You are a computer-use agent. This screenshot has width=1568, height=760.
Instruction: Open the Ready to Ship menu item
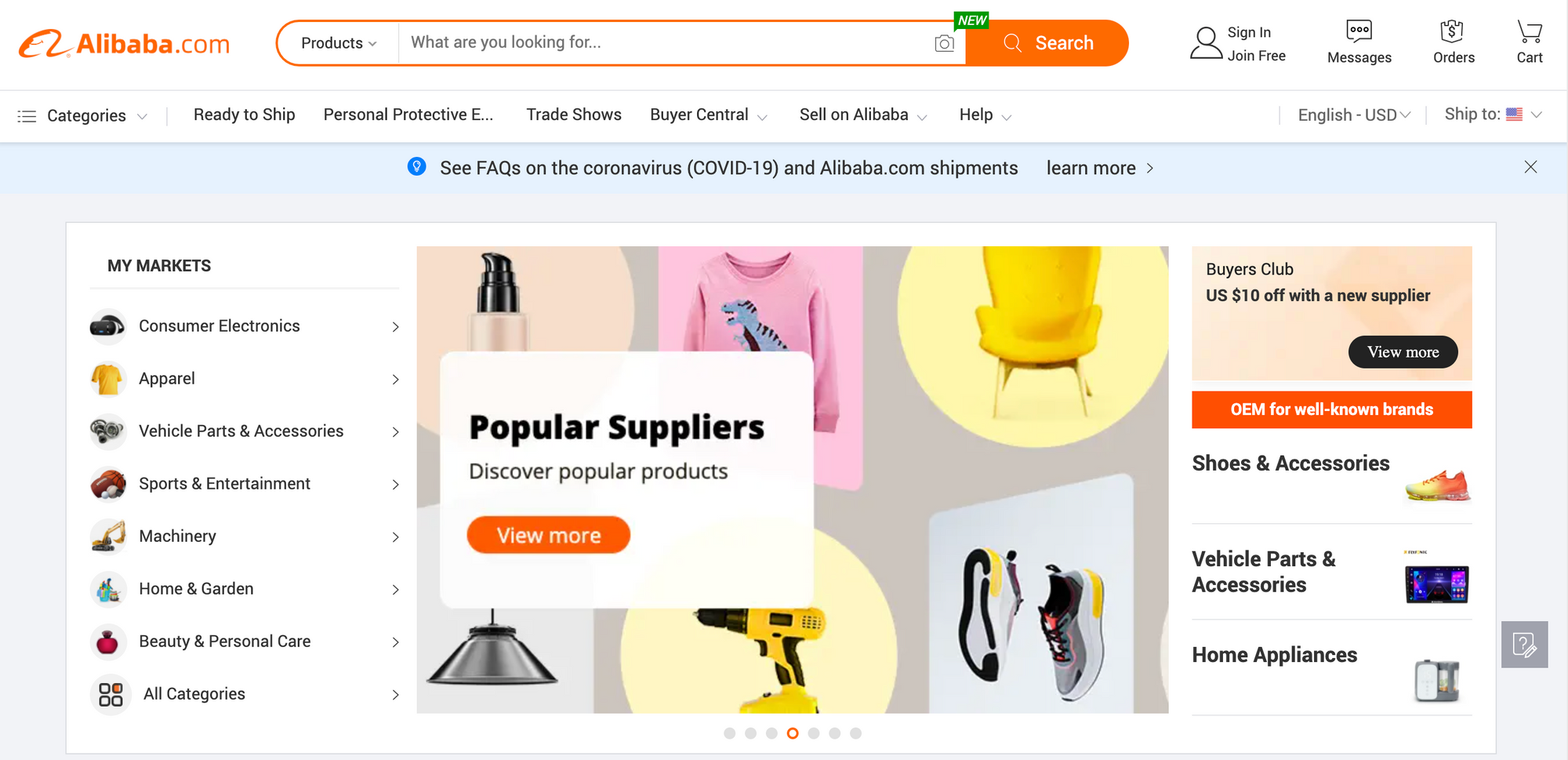tap(244, 115)
